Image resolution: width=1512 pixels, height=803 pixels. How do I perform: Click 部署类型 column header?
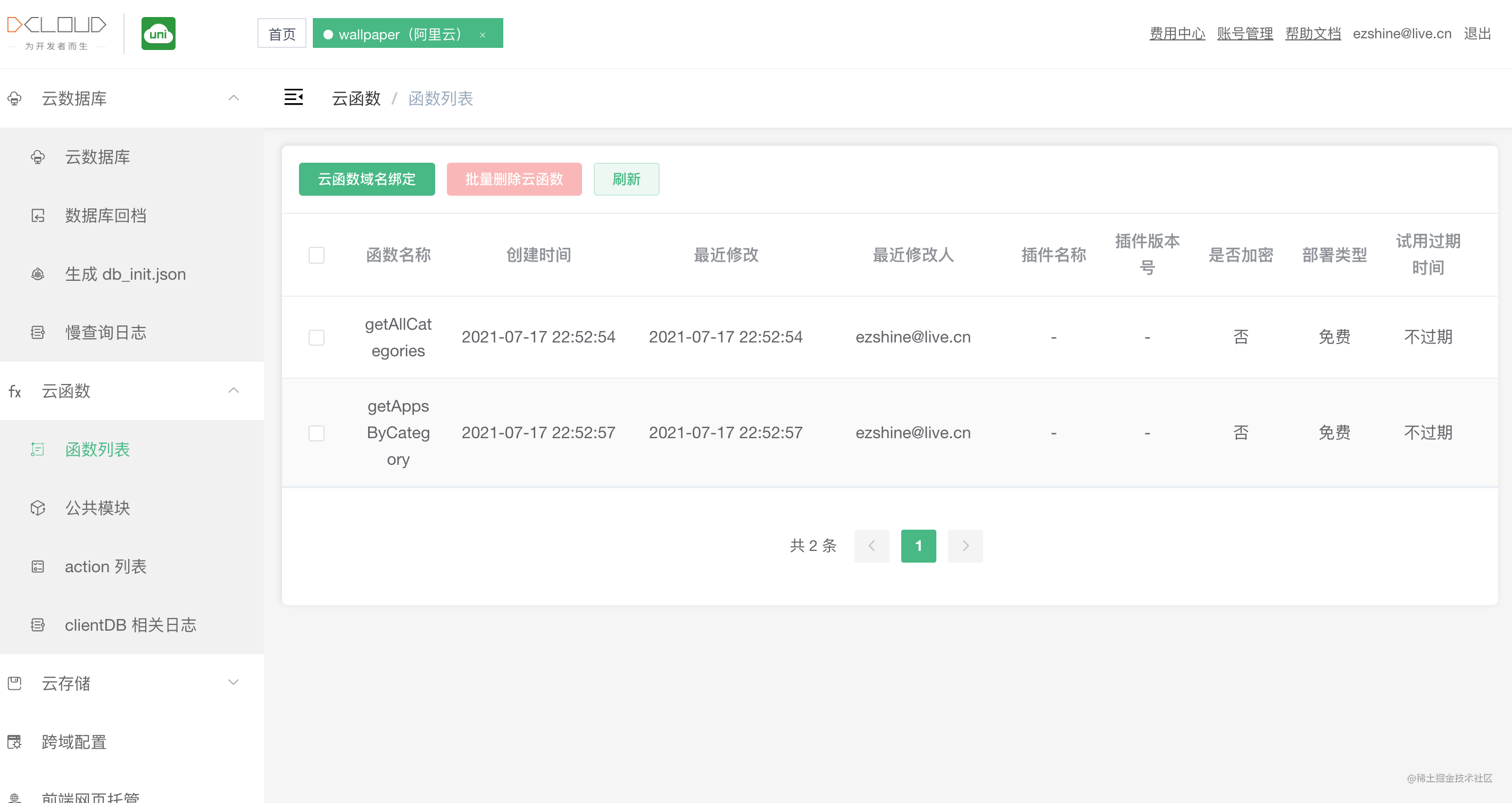click(1334, 255)
